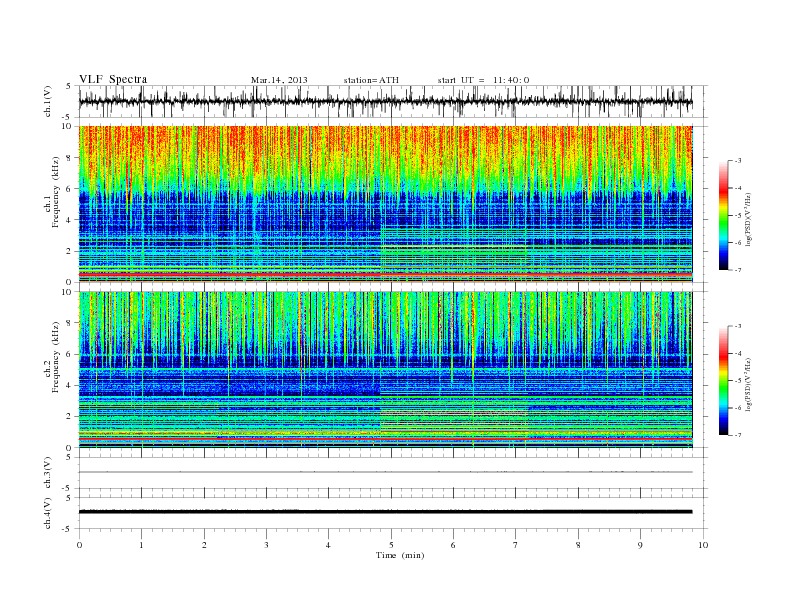The width and height of the screenshot is (792, 612).
Task: Click the time axis tick label '5'
Action: click(x=391, y=545)
